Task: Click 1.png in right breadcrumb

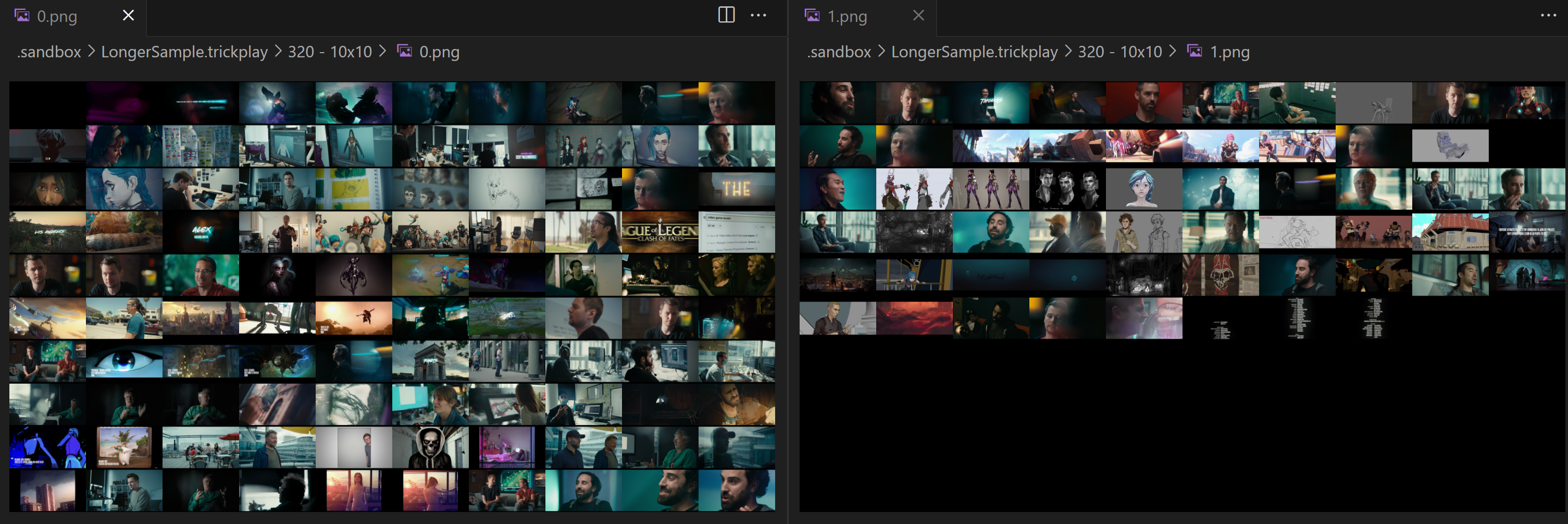Action: click(1229, 52)
